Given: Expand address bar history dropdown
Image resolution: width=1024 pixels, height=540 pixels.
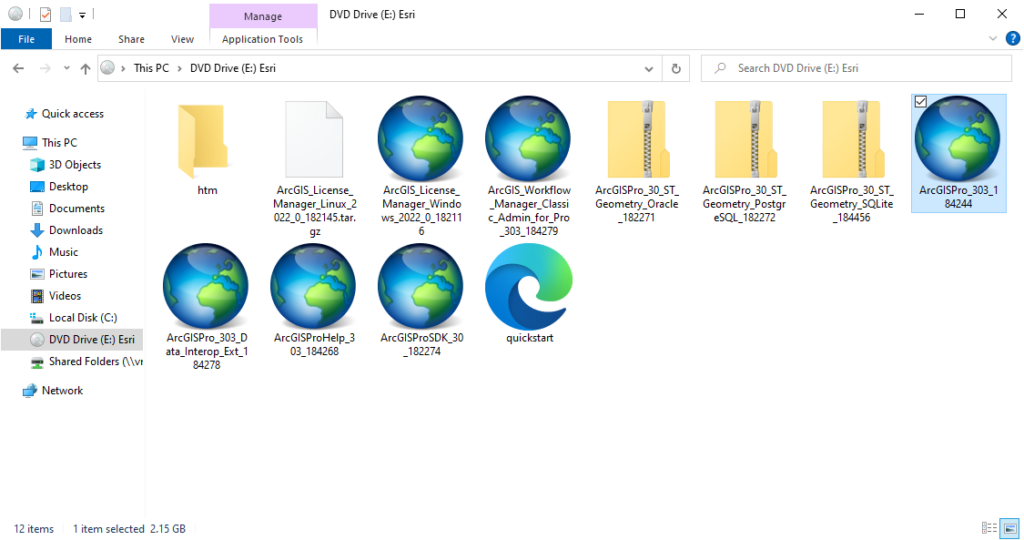Looking at the screenshot, I should [648, 69].
